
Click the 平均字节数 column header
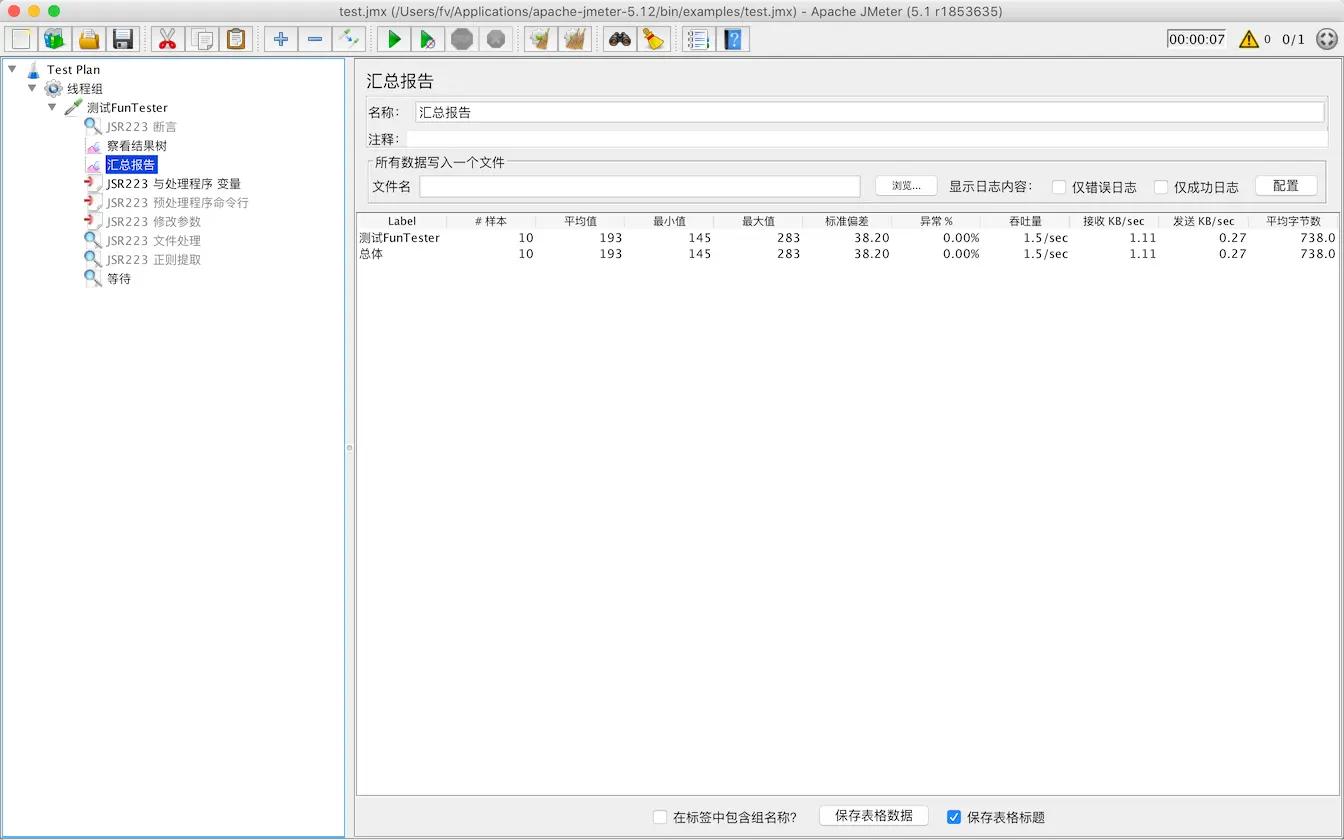(1293, 221)
